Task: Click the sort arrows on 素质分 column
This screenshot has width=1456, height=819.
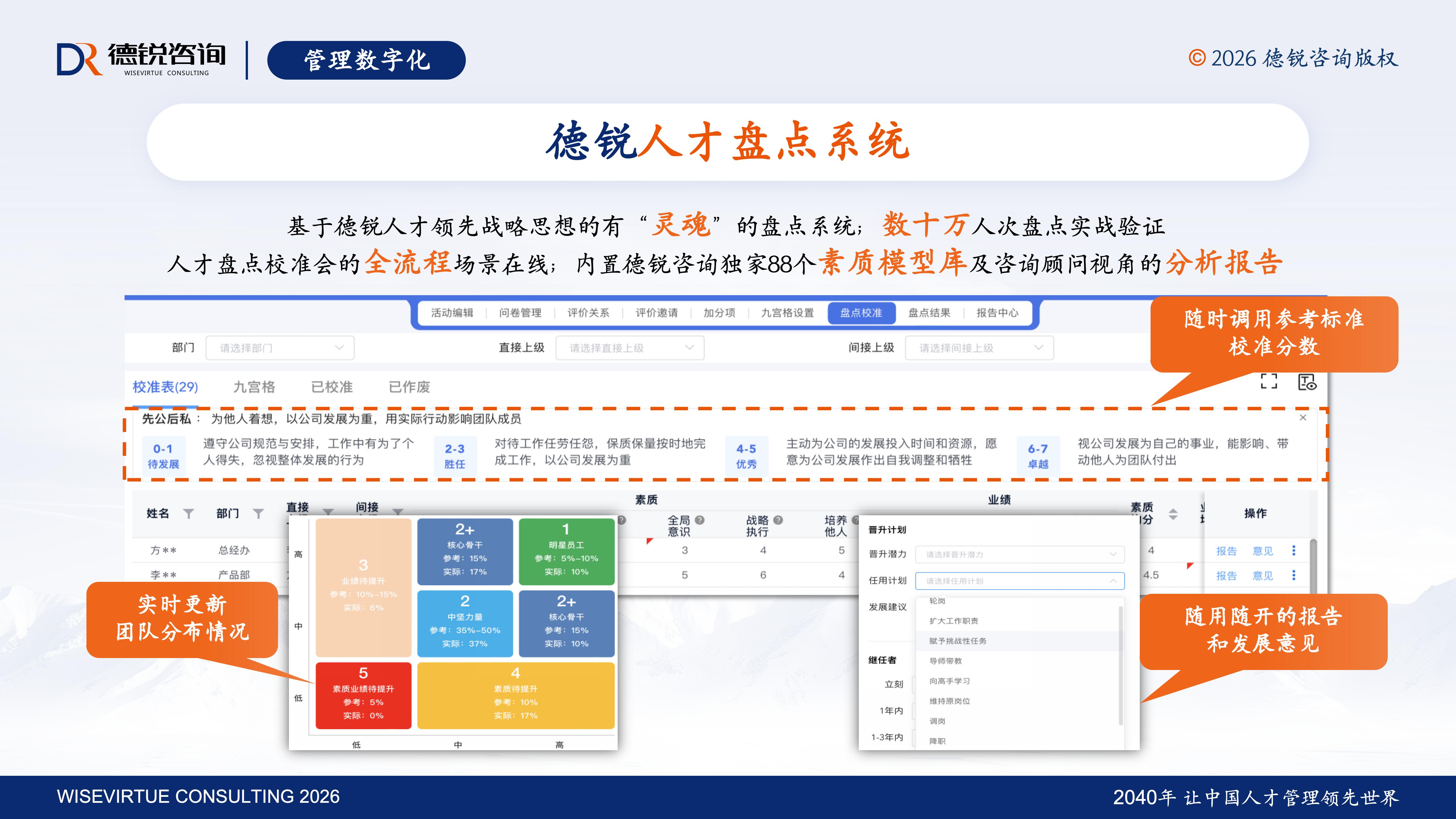Action: pyautogui.click(x=1173, y=514)
